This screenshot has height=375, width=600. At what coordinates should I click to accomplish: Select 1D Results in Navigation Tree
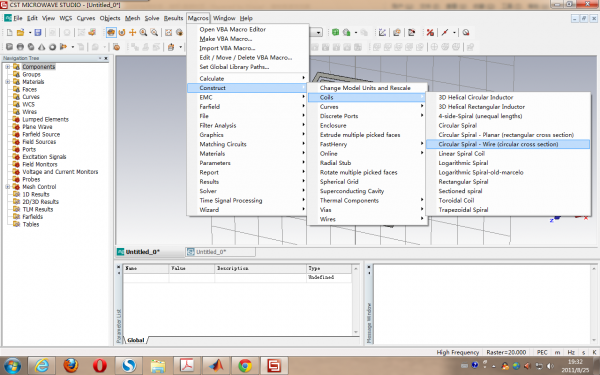pos(36,194)
